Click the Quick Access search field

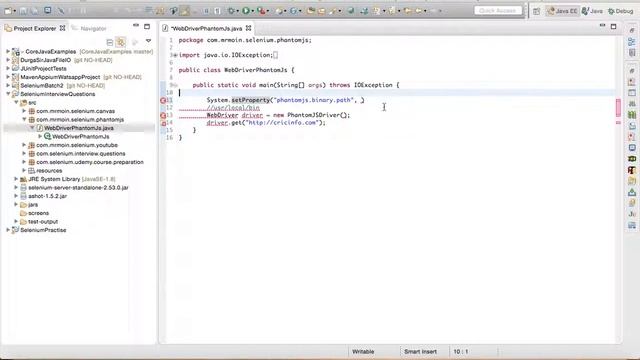498,11
